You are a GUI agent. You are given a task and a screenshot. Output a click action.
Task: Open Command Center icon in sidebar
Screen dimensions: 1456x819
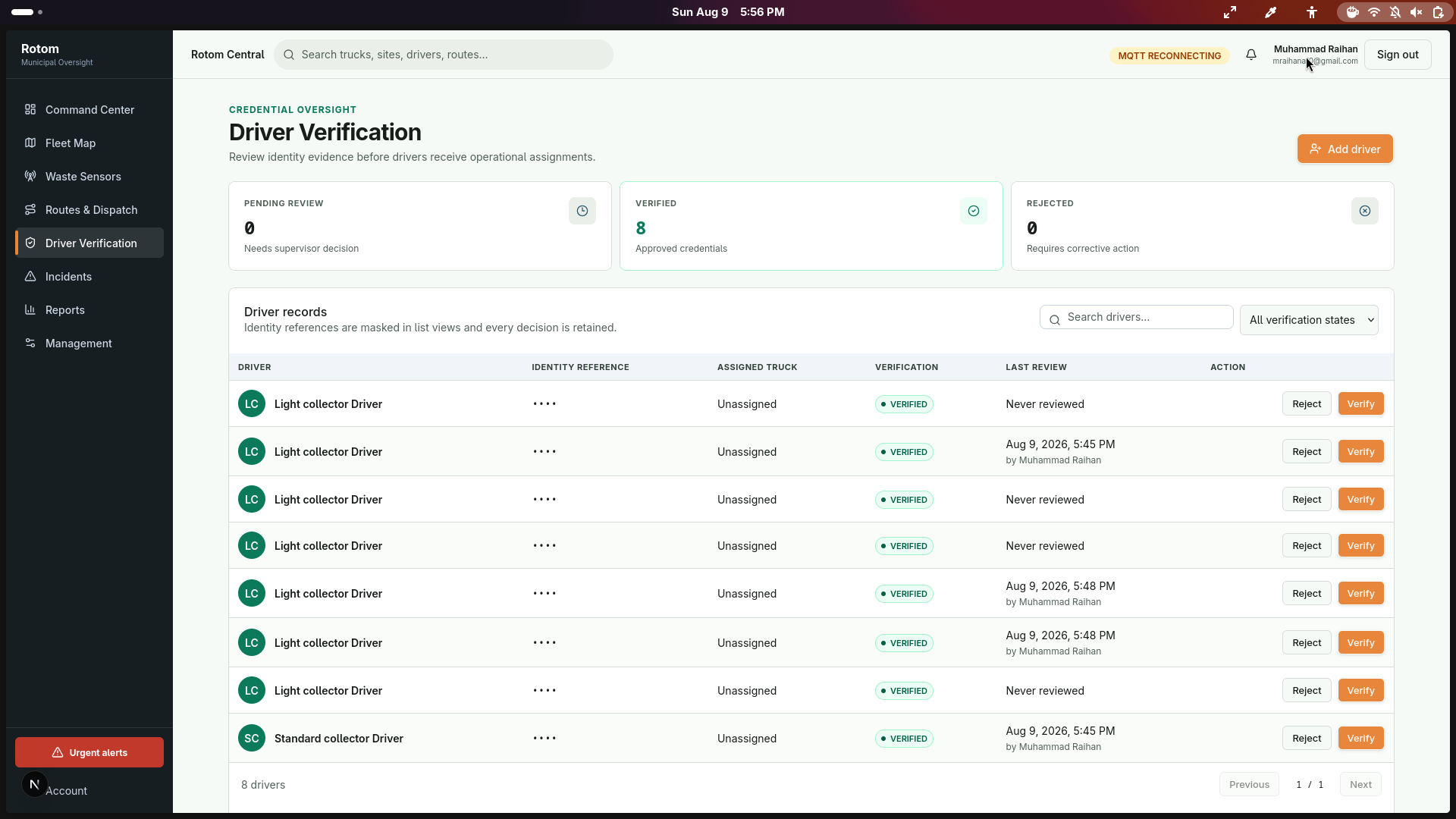30,109
